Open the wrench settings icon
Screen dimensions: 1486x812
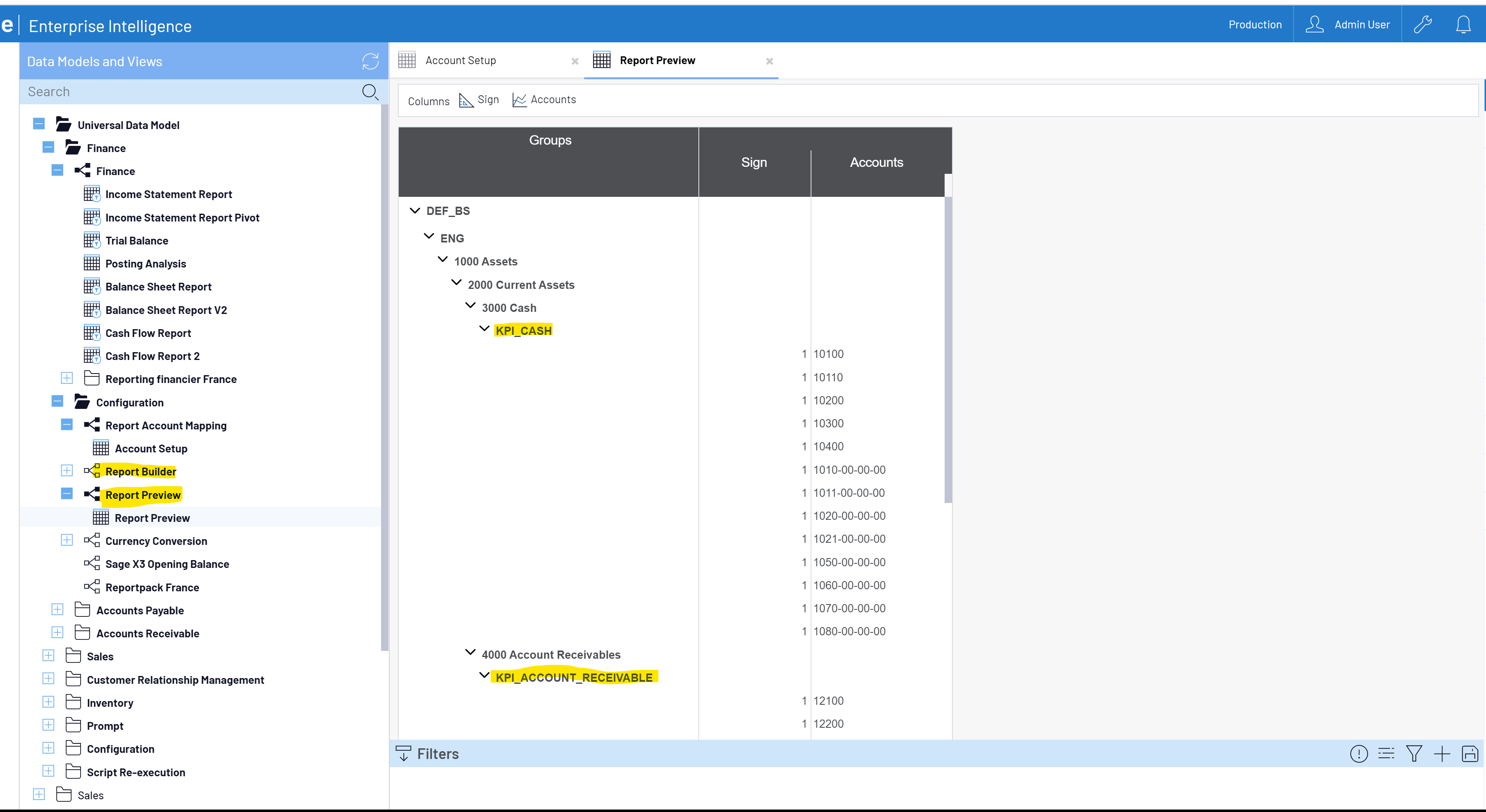coord(1422,25)
